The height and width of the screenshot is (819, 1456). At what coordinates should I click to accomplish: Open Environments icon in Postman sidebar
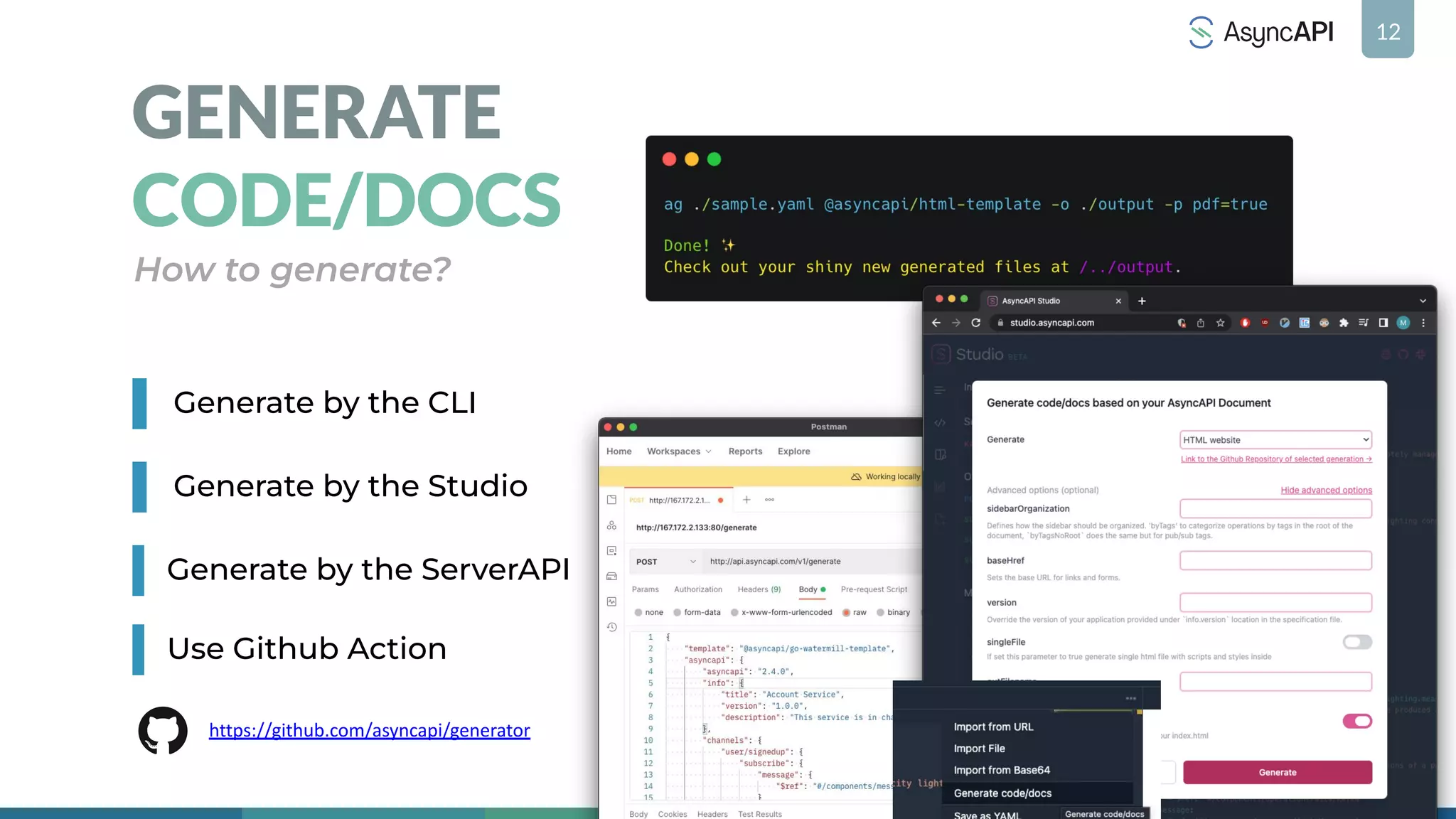[611, 551]
